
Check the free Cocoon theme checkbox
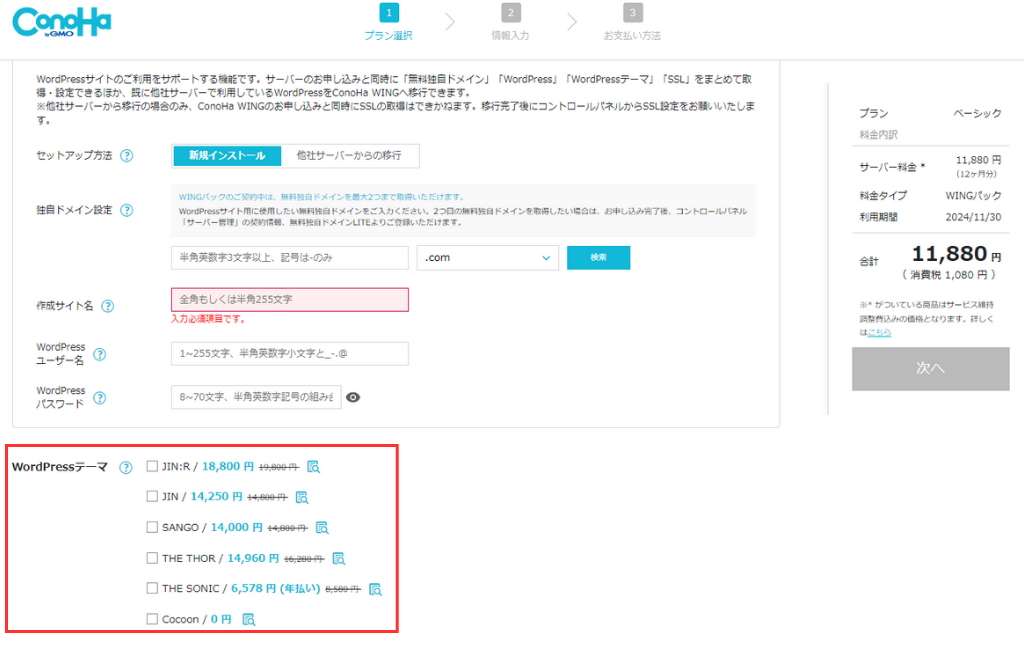[x=152, y=619]
